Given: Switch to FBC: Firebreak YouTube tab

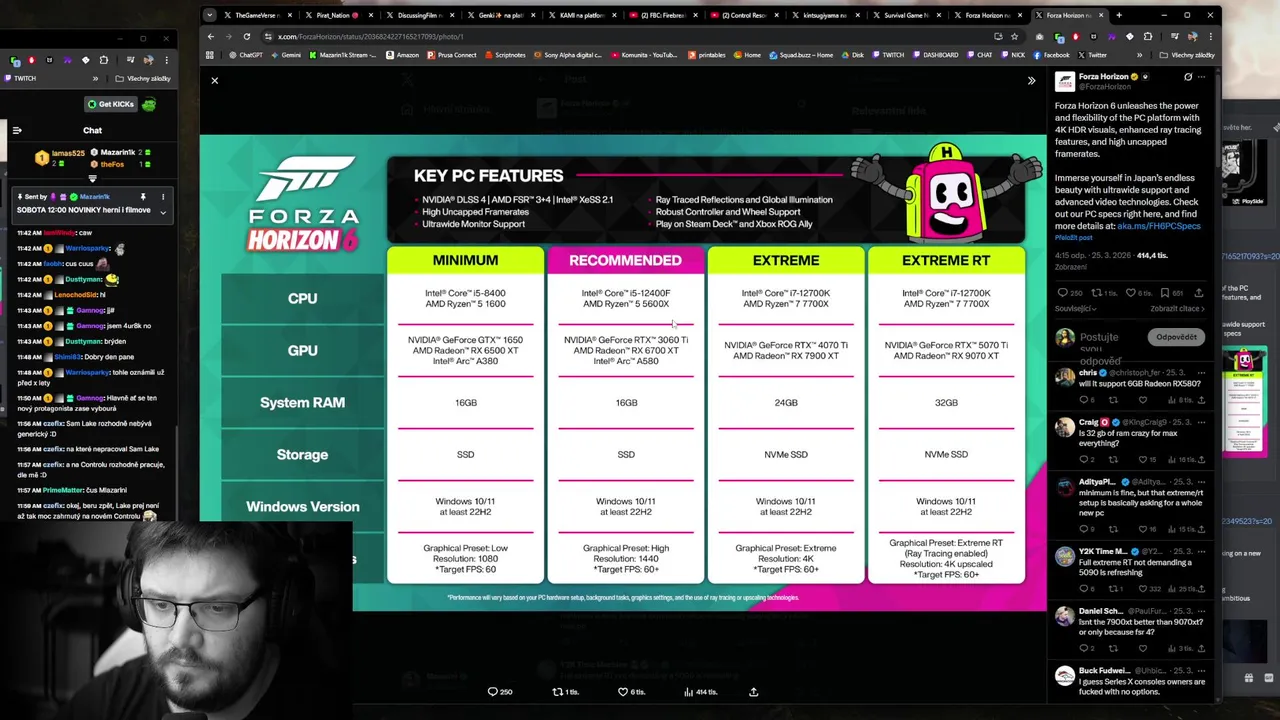Looking at the screenshot, I should pyautogui.click(x=662, y=15).
